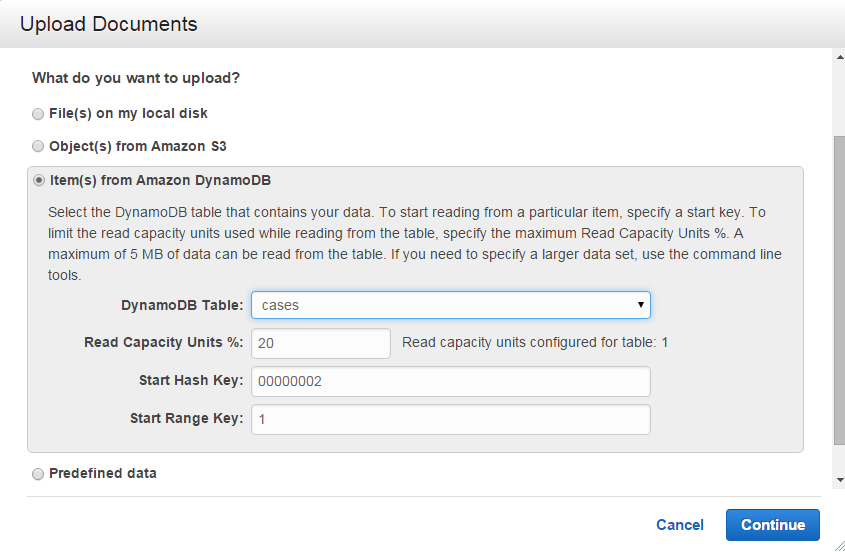The width and height of the screenshot is (845, 552).
Task: Click the "Start Range Key:" label
Action: (x=186, y=419)
